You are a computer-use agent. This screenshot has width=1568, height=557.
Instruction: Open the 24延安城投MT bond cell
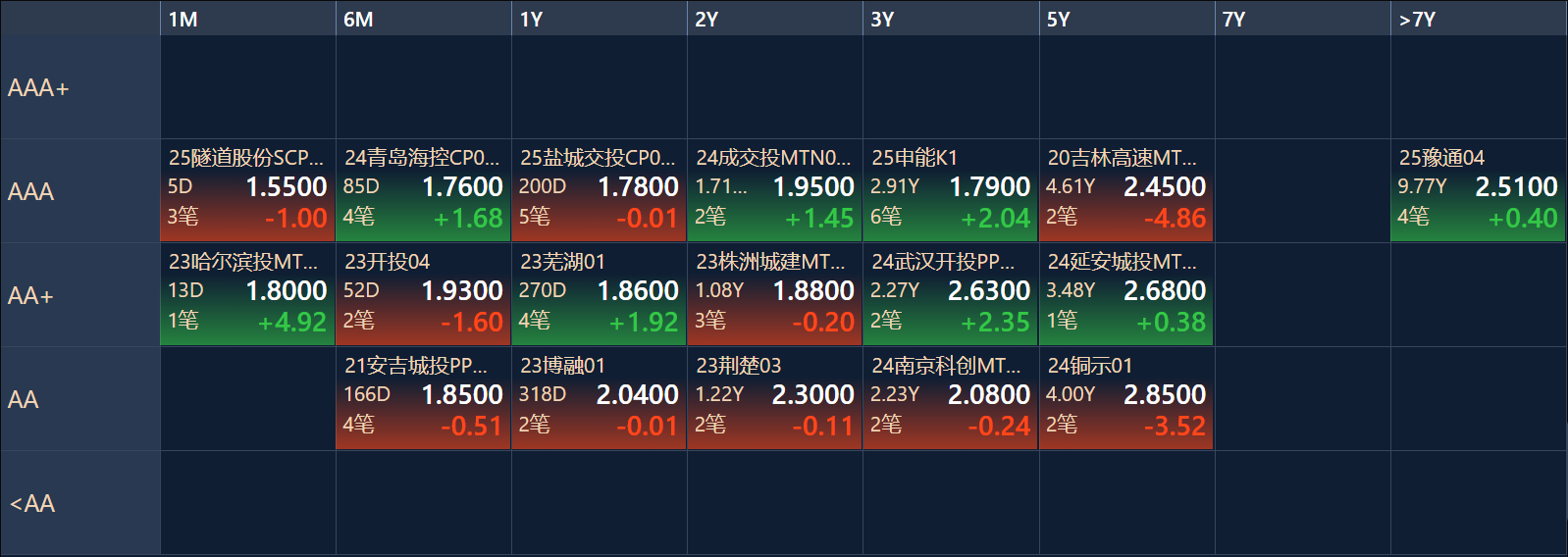pyautogui.click(x=1125, y=295)
